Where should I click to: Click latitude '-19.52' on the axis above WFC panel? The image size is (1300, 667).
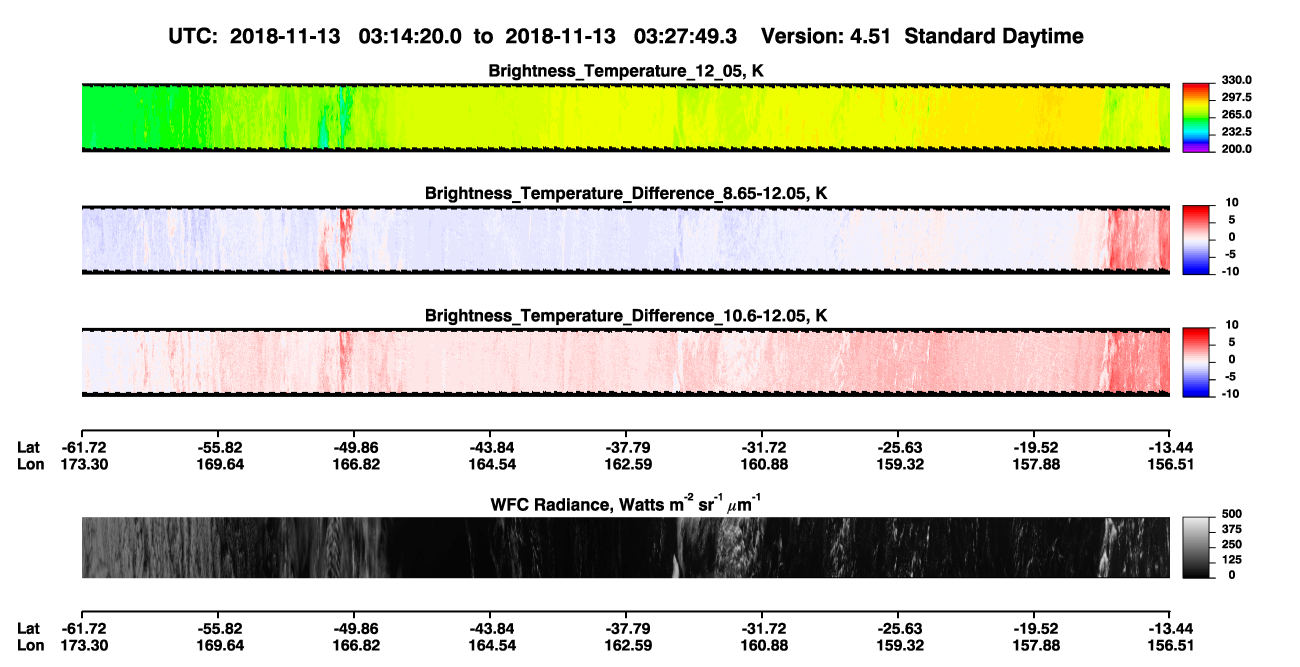click(1034, 447)
